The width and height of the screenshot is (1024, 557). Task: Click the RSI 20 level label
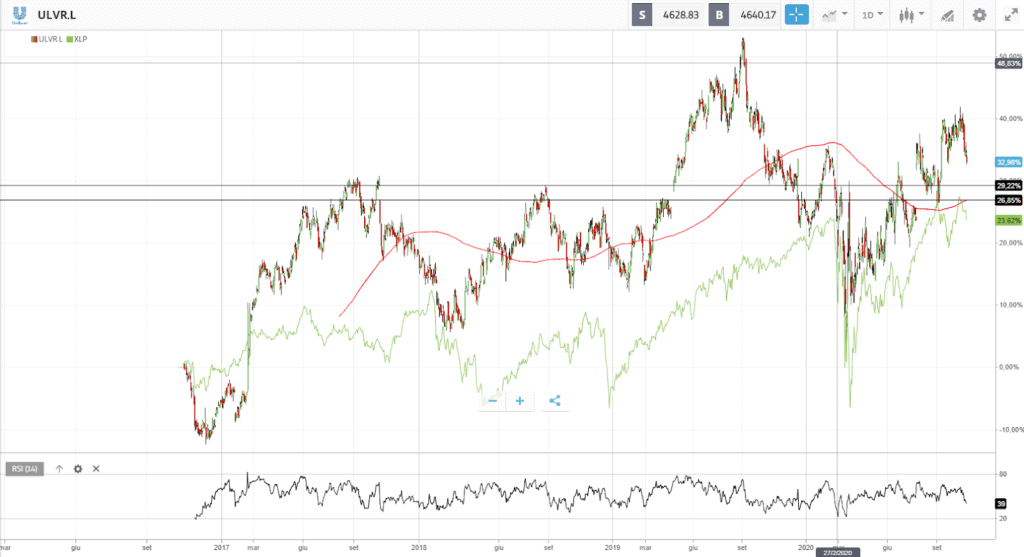[1002, 518]
